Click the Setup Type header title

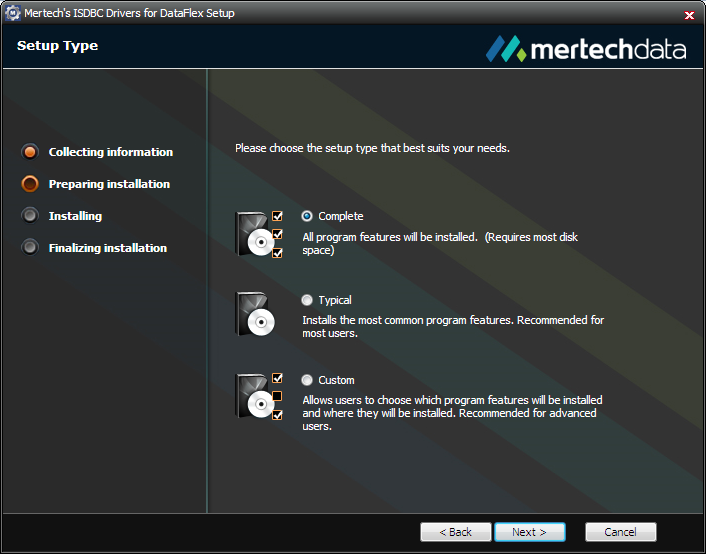coord(57,46)
